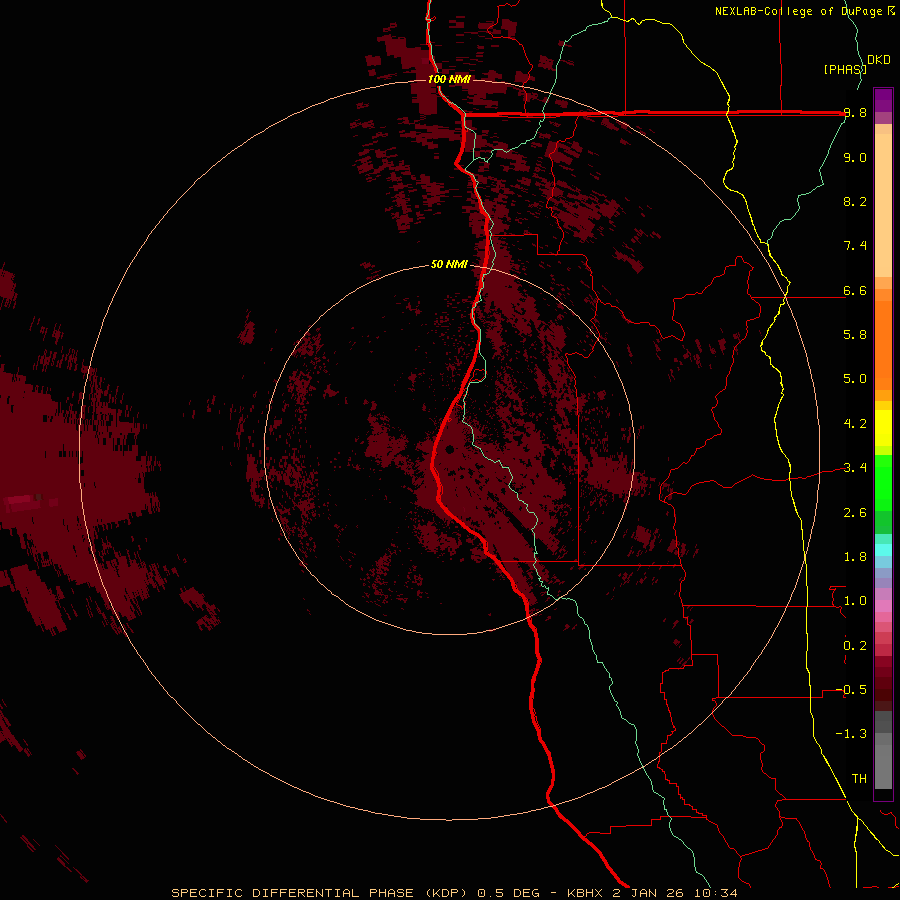Click the 5.0 scale value

(855, 379)
